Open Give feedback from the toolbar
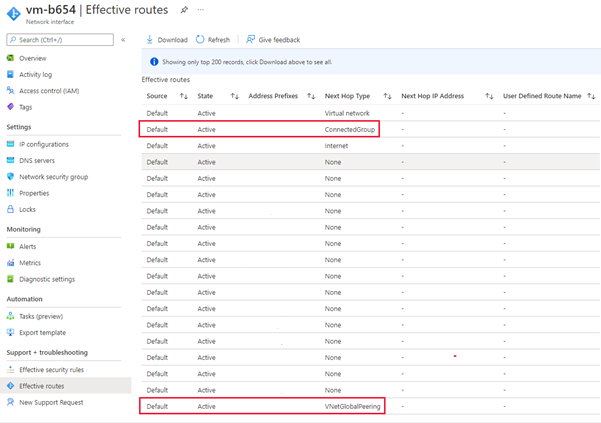This screenshot has width=601, height=423. [272, 40]
